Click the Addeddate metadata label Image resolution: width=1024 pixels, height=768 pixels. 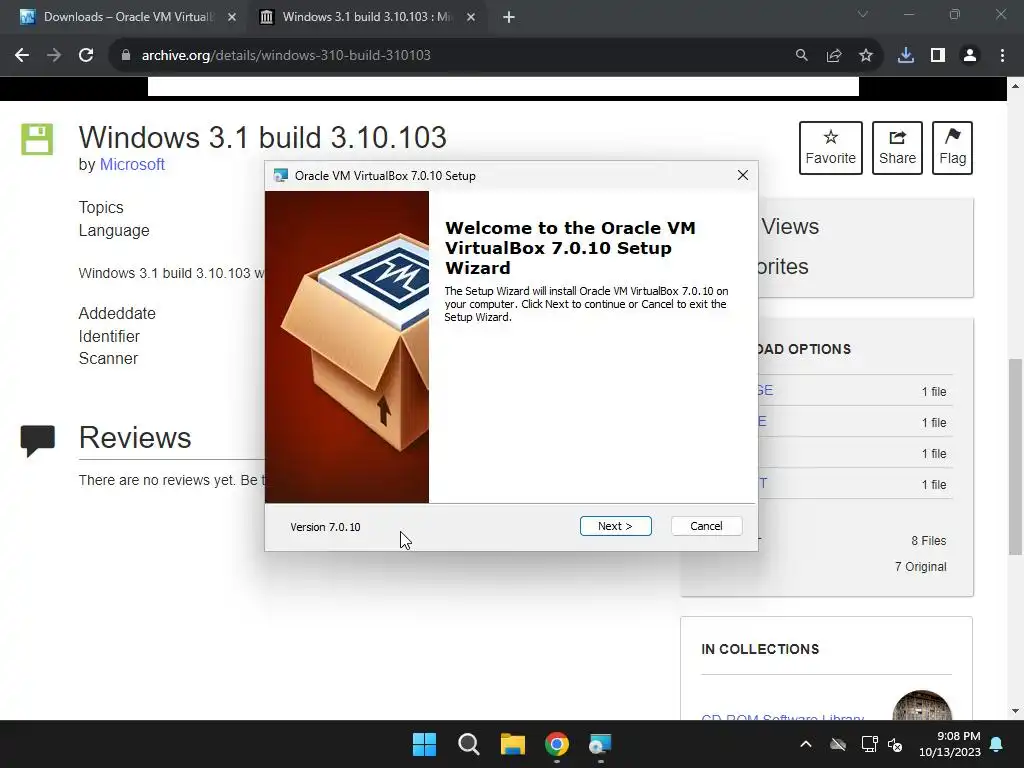[117, 313]
